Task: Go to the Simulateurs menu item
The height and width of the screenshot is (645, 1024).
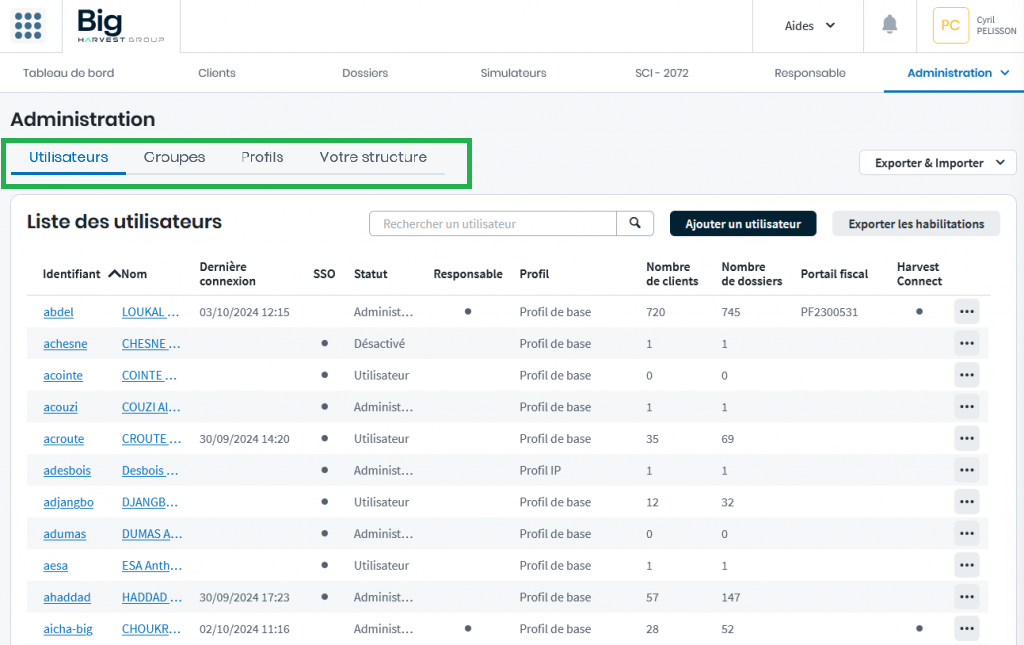Action: coord(513,73)
